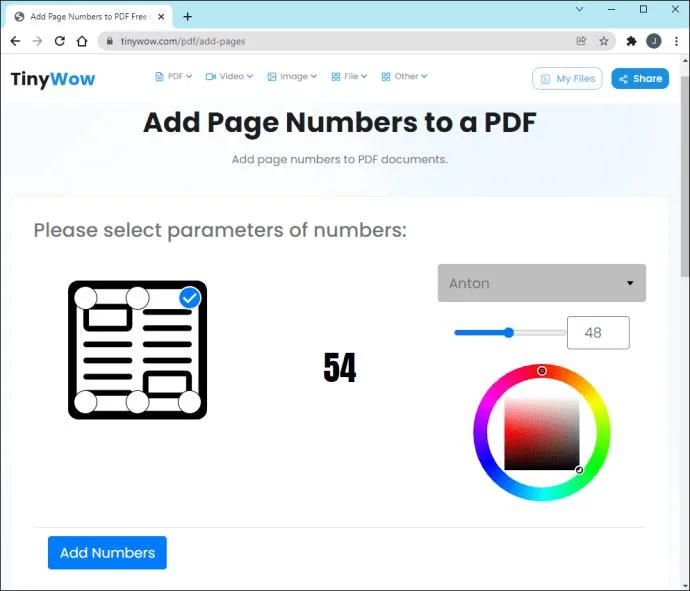690x591 pixels.
Task: Go back using the browser back arrow
Action: tap(15, 41)
